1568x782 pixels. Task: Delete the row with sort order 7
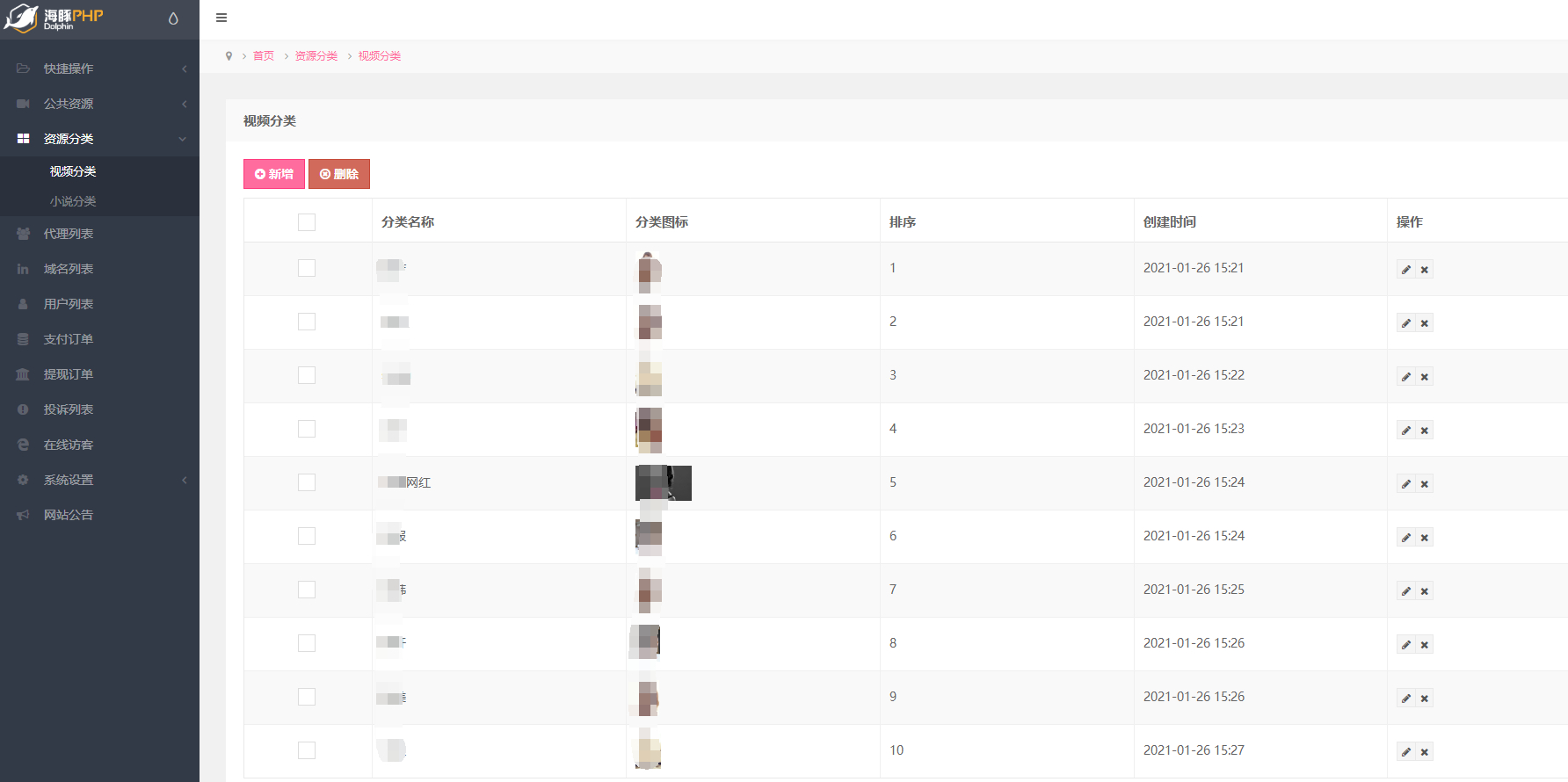[x=1425, y=591]
